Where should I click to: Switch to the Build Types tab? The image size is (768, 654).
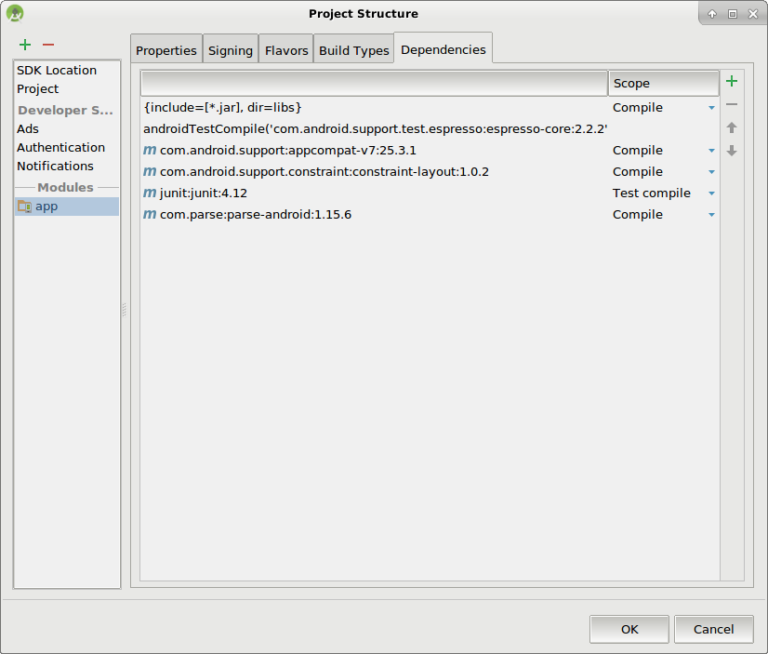coord(354,51)
